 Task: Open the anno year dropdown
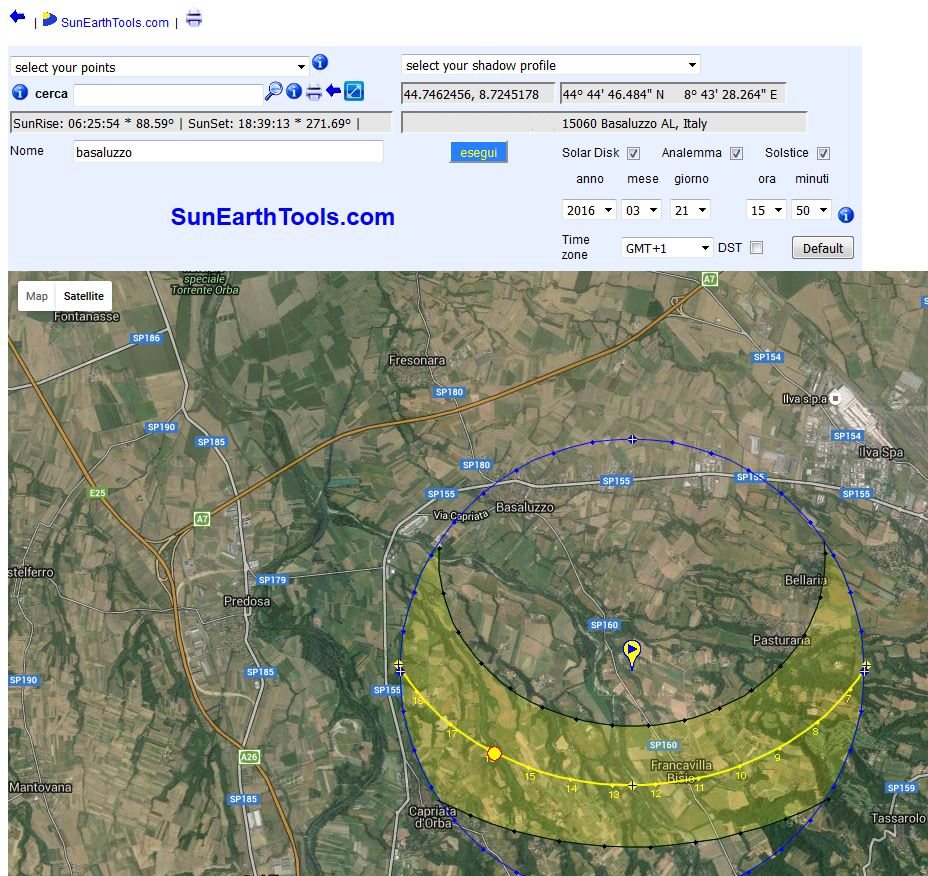[590, 210]
